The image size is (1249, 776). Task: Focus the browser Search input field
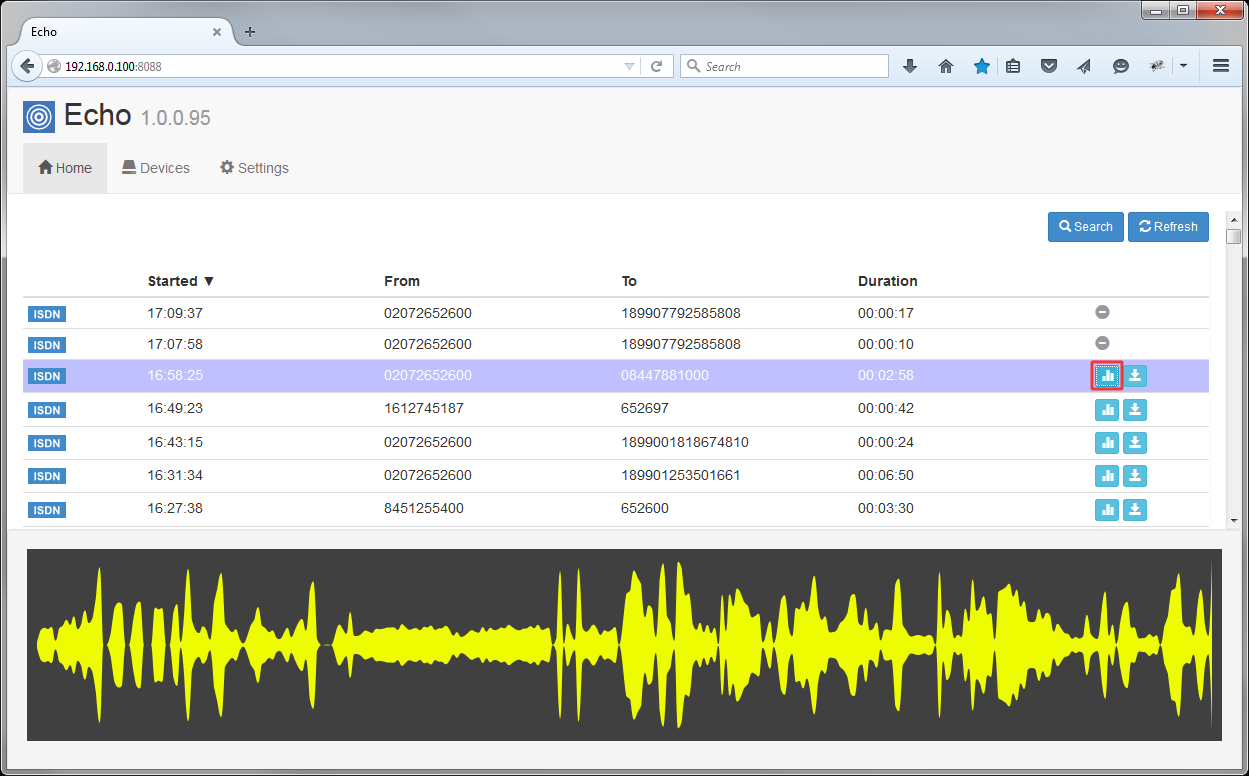(x=784, y=66)
